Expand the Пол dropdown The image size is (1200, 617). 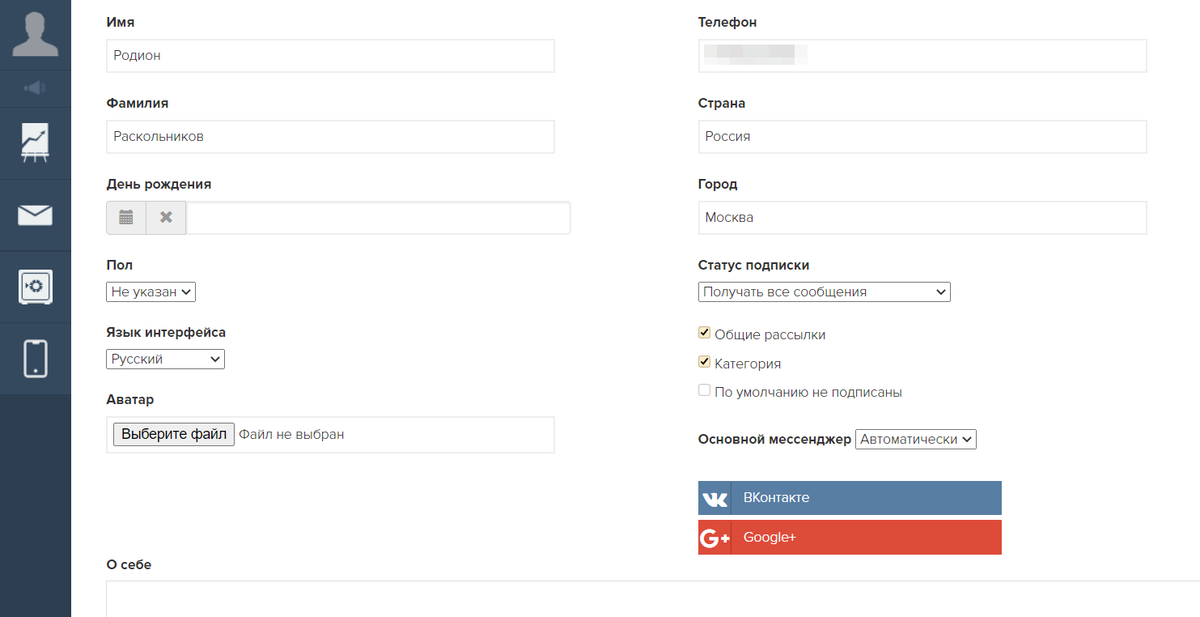coord(151,292)
